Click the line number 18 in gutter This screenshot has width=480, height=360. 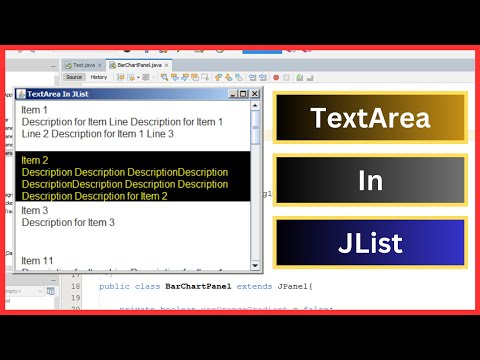point(75,286)
